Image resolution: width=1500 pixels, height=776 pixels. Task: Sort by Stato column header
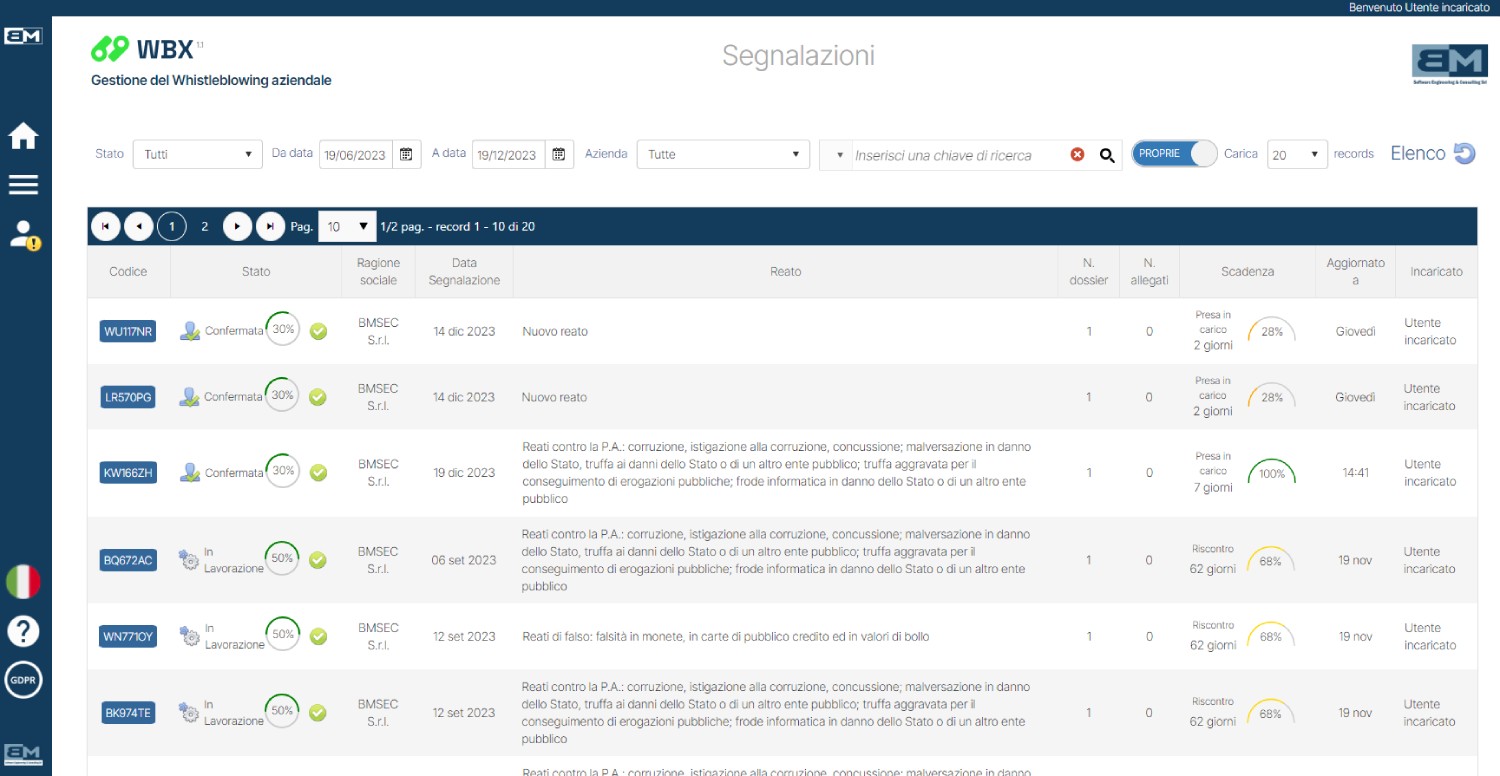tap(256, 272)
